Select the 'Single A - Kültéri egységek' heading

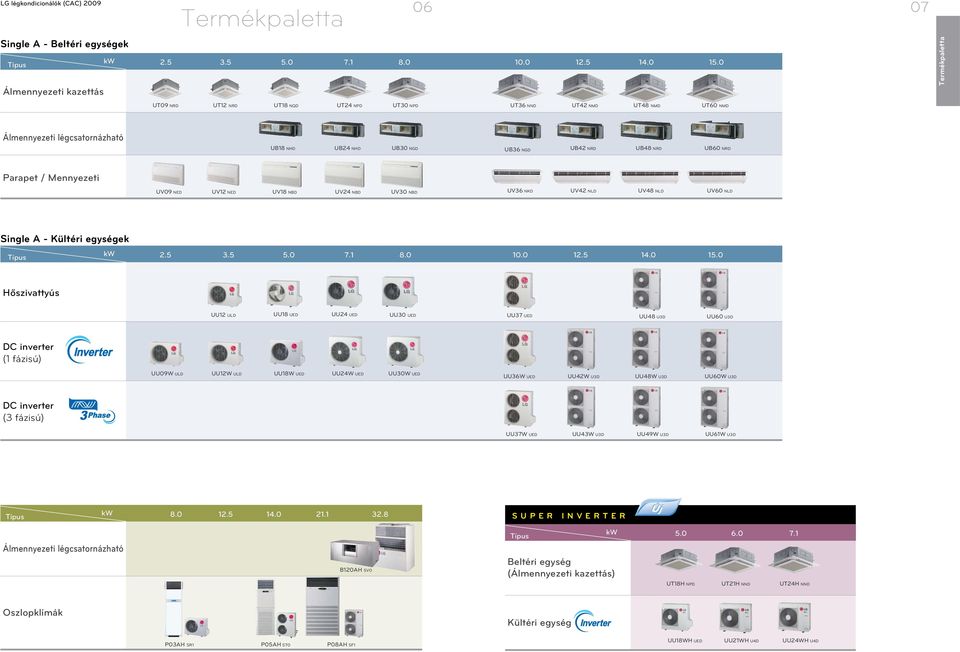pos(65,239)
